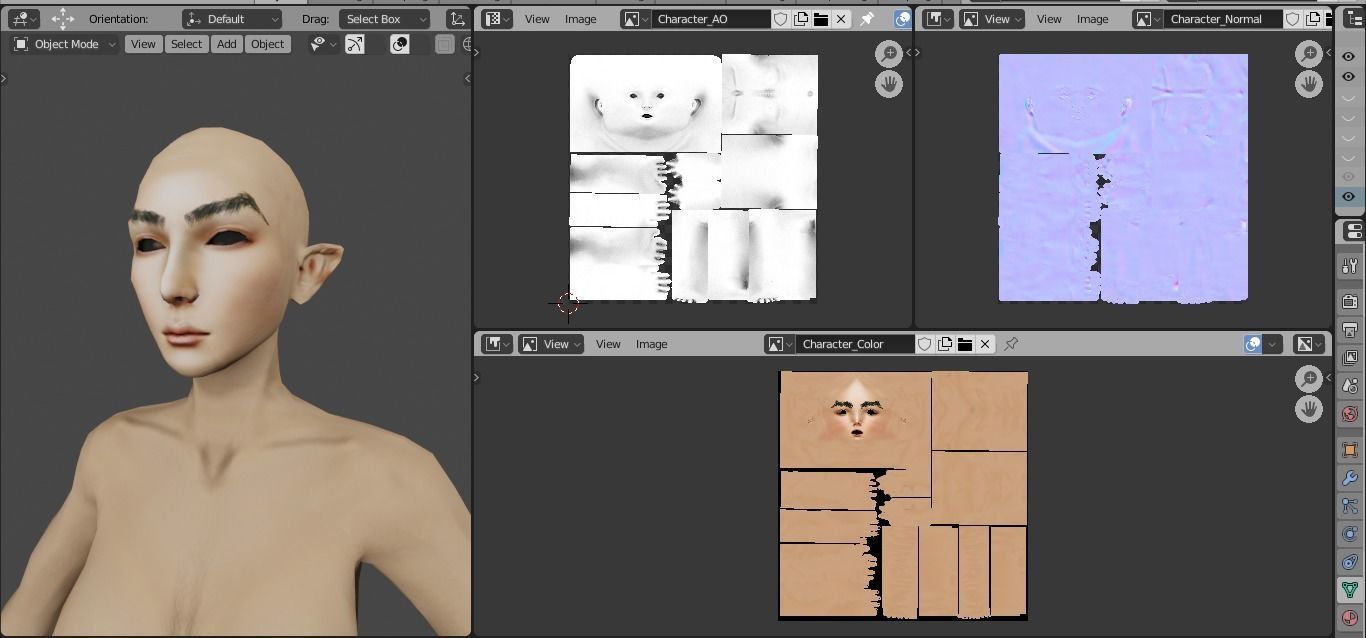Create a new image next to Character_AO

[801, 19]
